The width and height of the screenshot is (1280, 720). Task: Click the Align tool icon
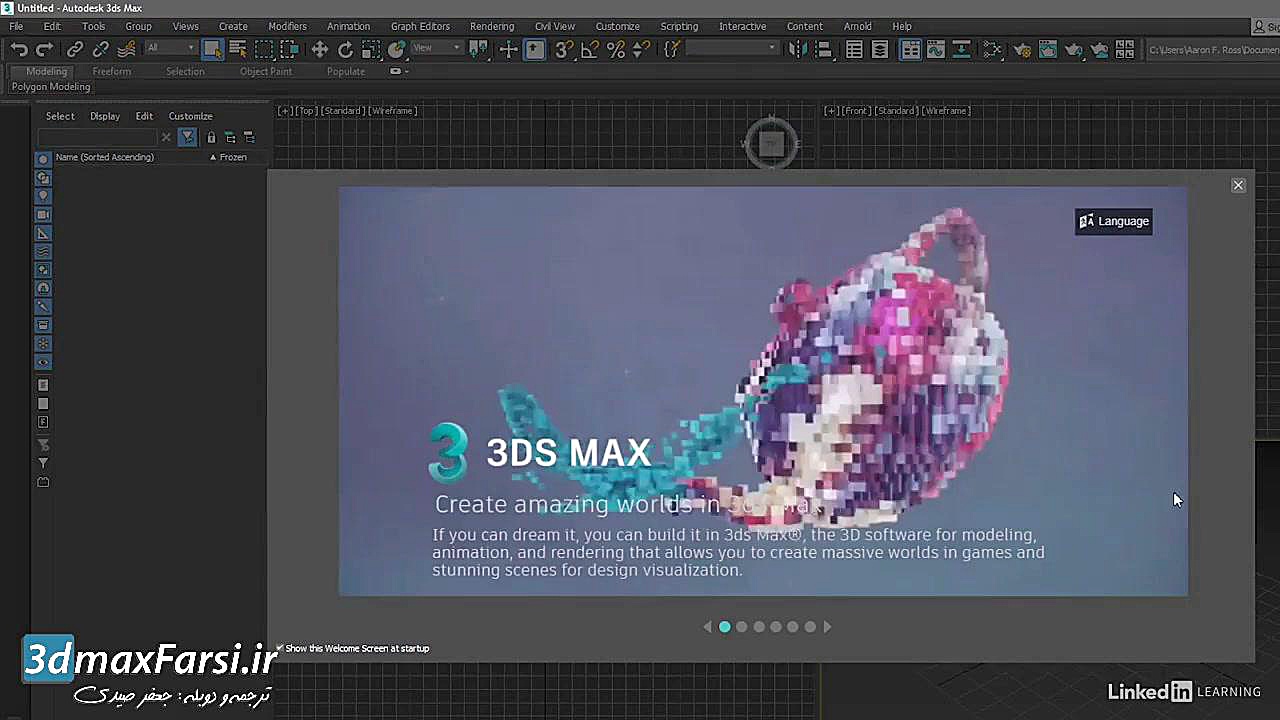823,49
